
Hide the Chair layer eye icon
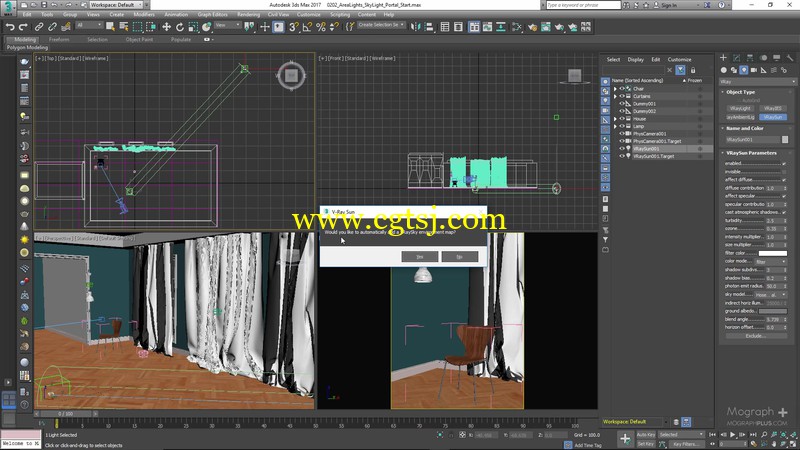point(622,89)
